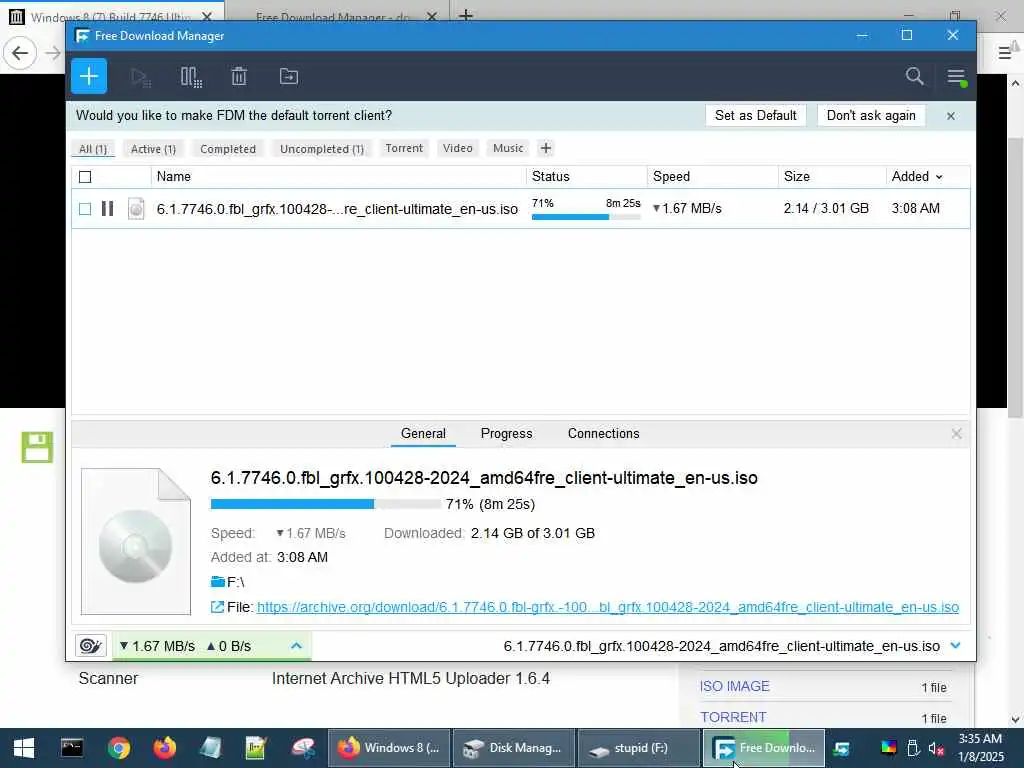Screen dimensions: 1024x768
Task: Click the Name column header
Action: [338, 176]
